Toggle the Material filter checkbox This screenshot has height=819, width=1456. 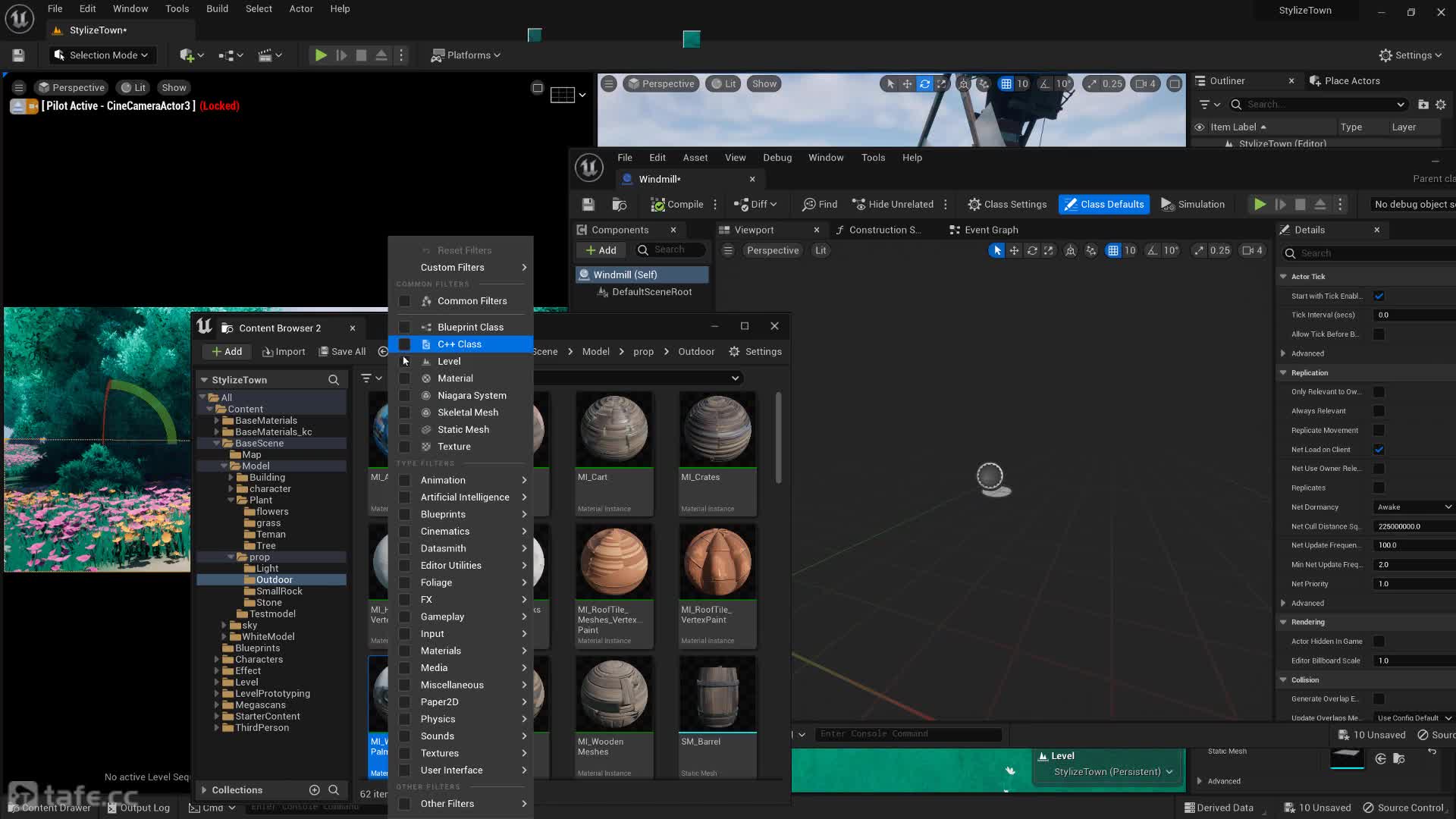coord(404,378)
